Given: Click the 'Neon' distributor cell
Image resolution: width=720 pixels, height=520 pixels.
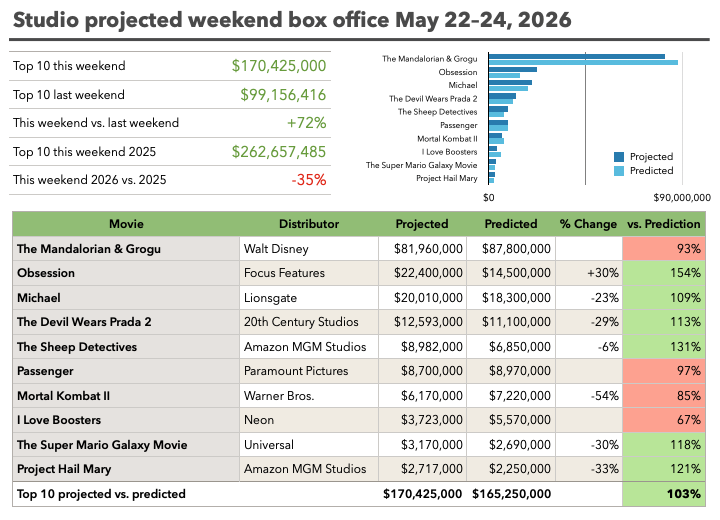Looking at the screenshot, I should pyautogui.click(x=309, y=420).
